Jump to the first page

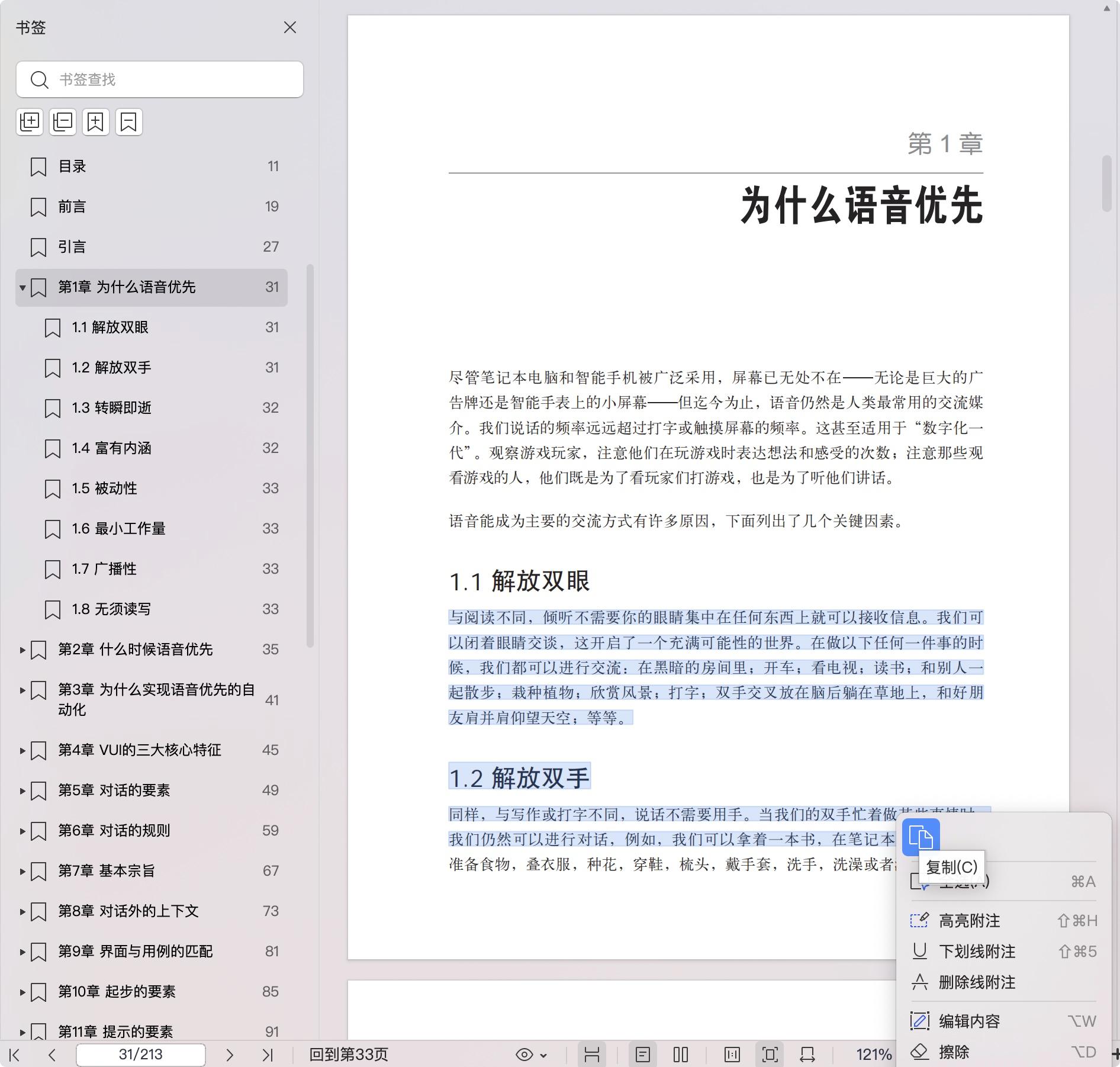(x=15, y=1055)
